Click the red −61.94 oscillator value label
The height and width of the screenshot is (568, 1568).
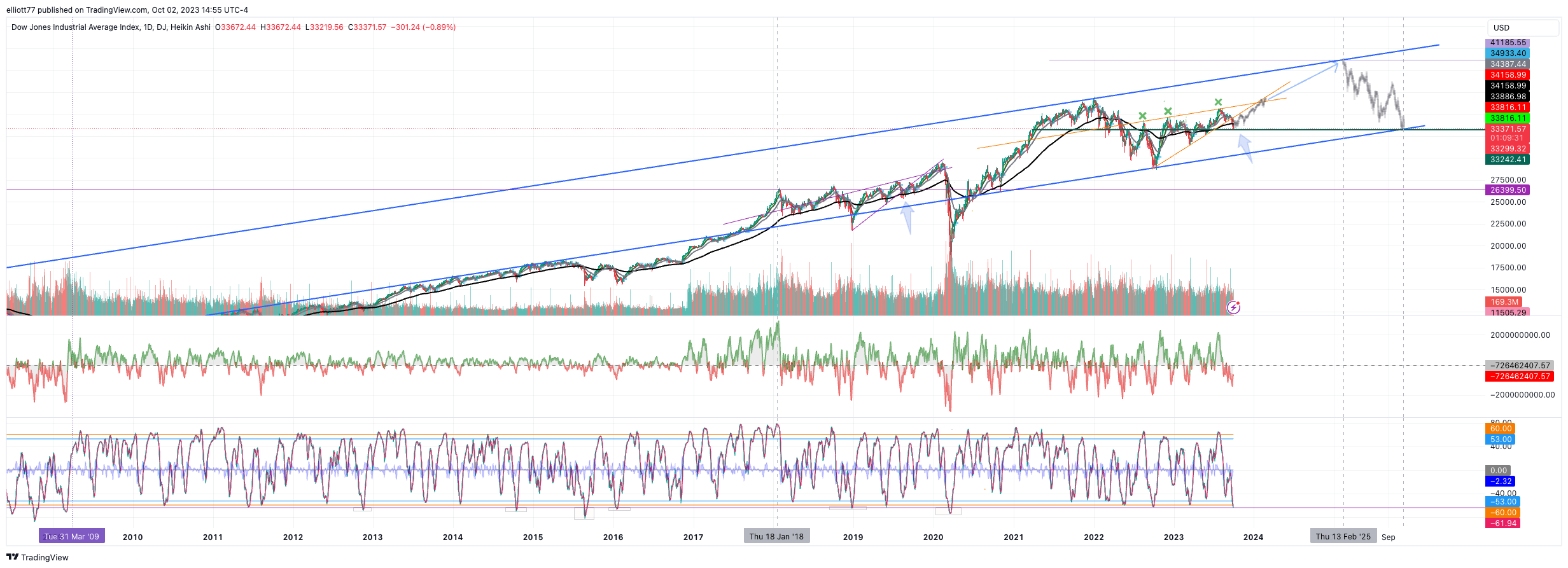point(1502,523)
